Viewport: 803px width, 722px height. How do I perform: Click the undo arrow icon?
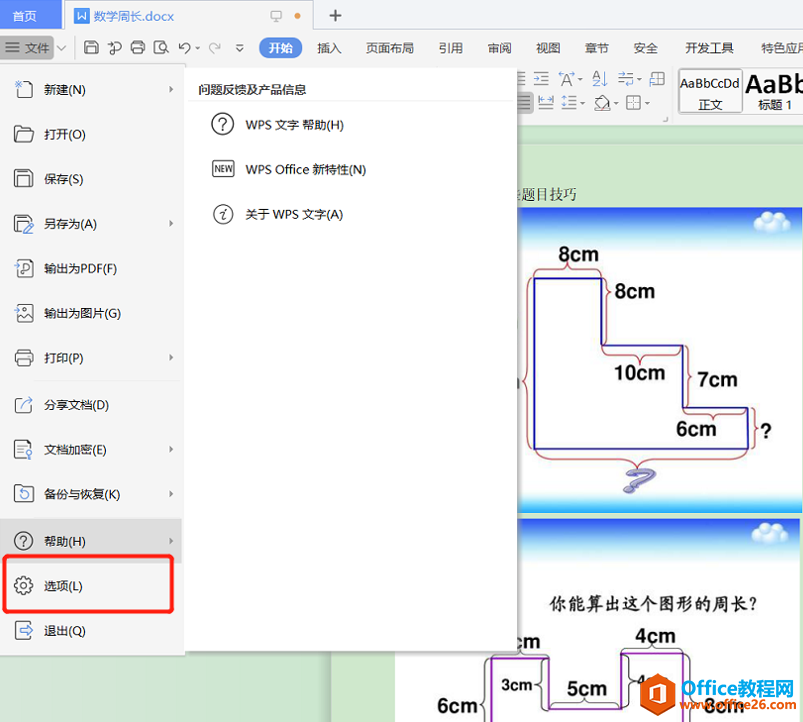click(x=184, y=48)
